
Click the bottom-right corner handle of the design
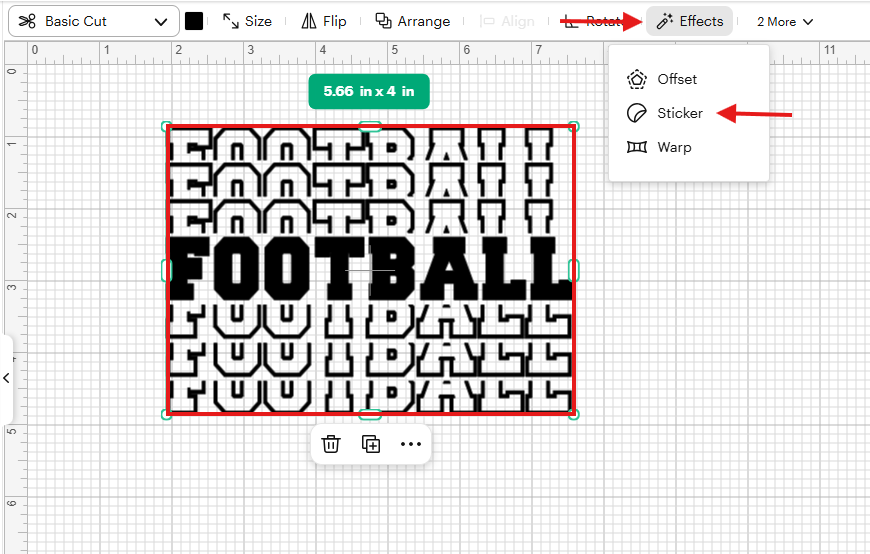click(574, 414)
